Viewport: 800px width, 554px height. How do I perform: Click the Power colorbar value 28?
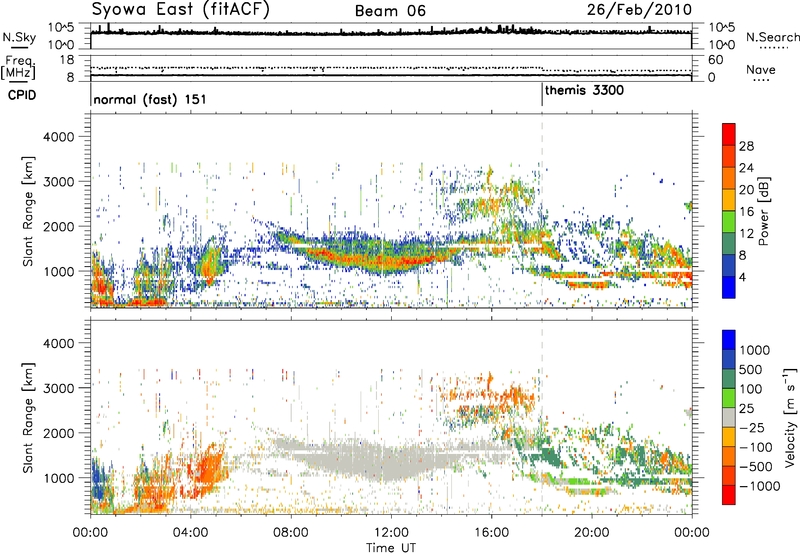(x=746, y=146)
